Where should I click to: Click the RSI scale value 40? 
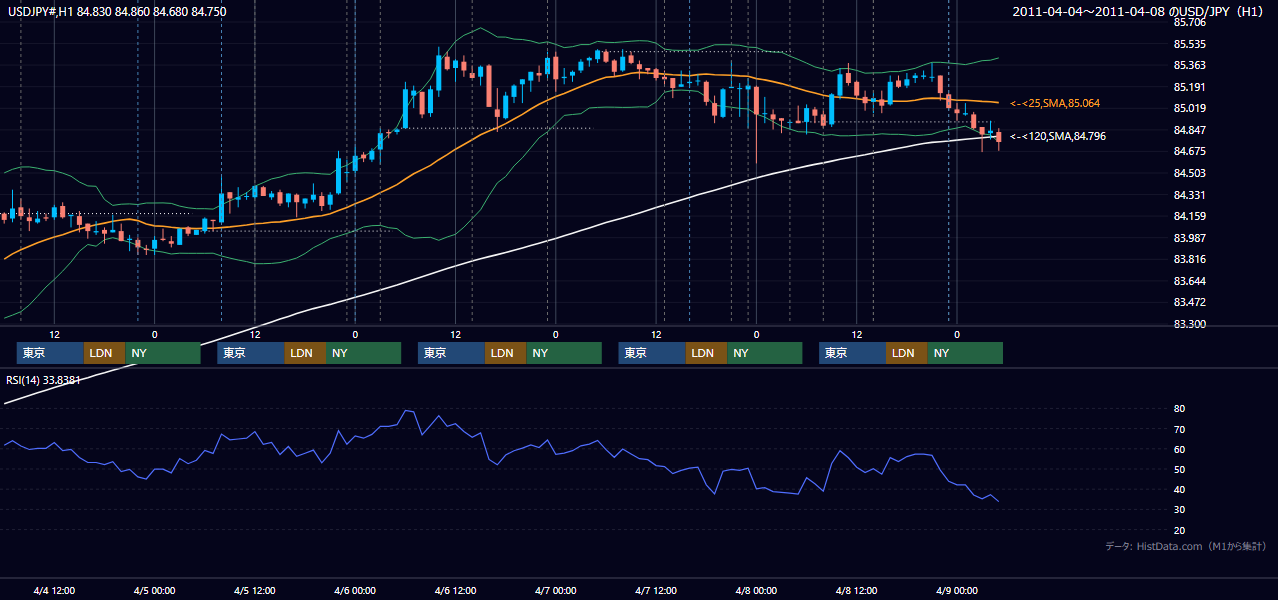[1179, 489]
